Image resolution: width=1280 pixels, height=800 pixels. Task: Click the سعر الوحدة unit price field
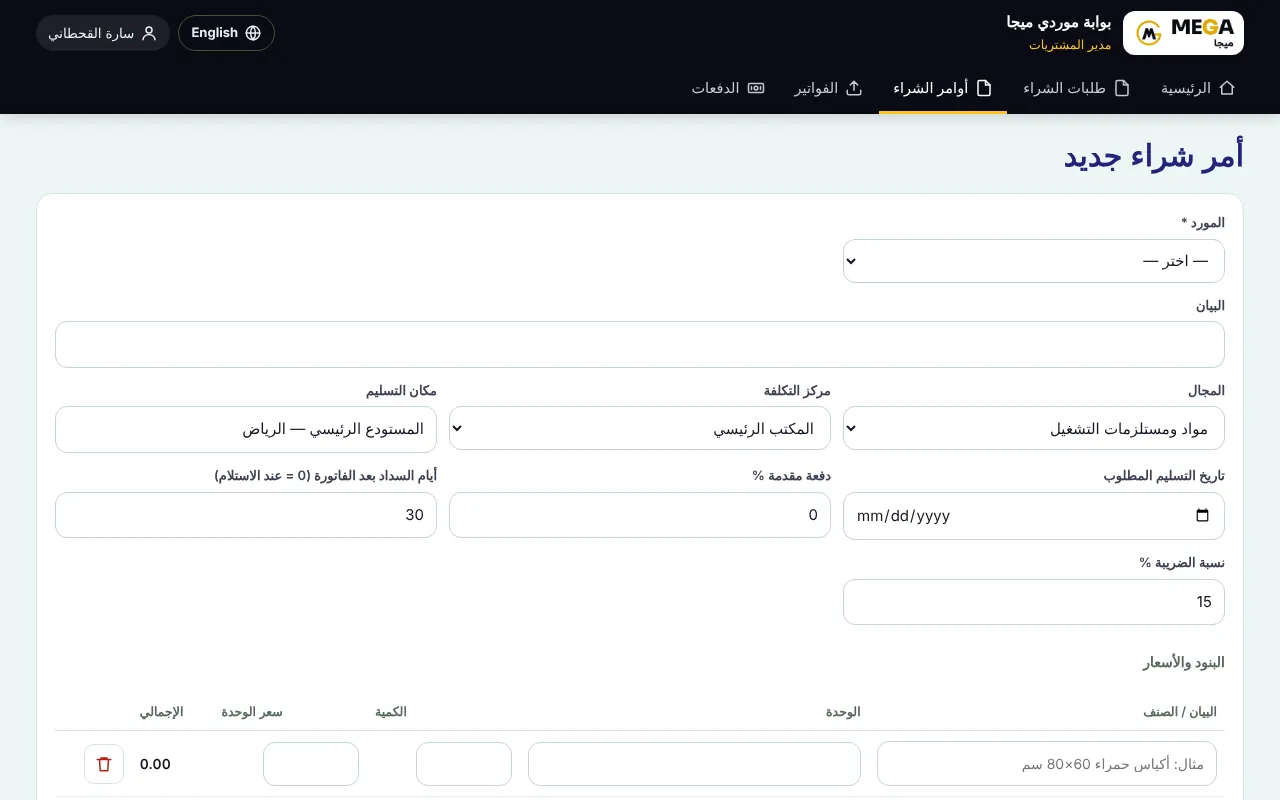point(311,764)
